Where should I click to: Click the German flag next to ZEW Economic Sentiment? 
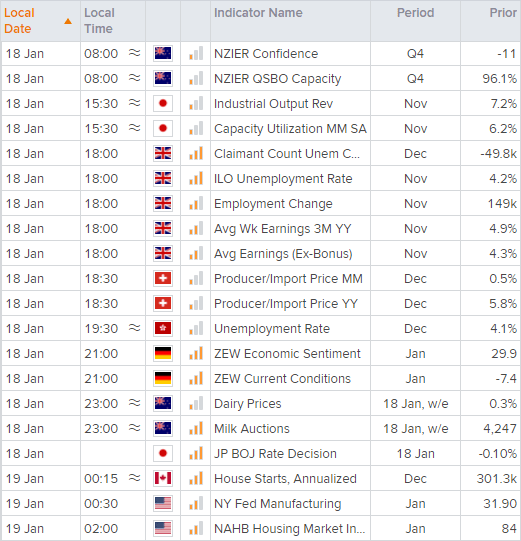click(163, 353)
